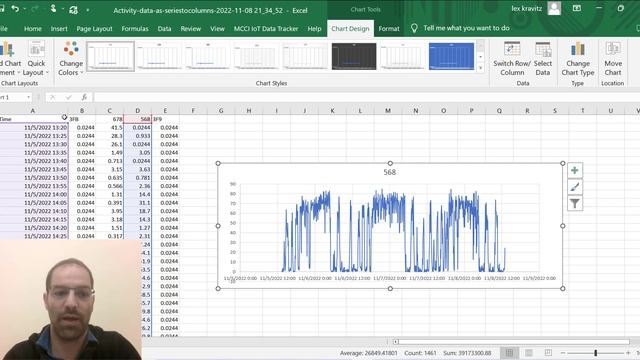
Task: Select cell 11/5/2022 13:20
Action: point(34,128)
